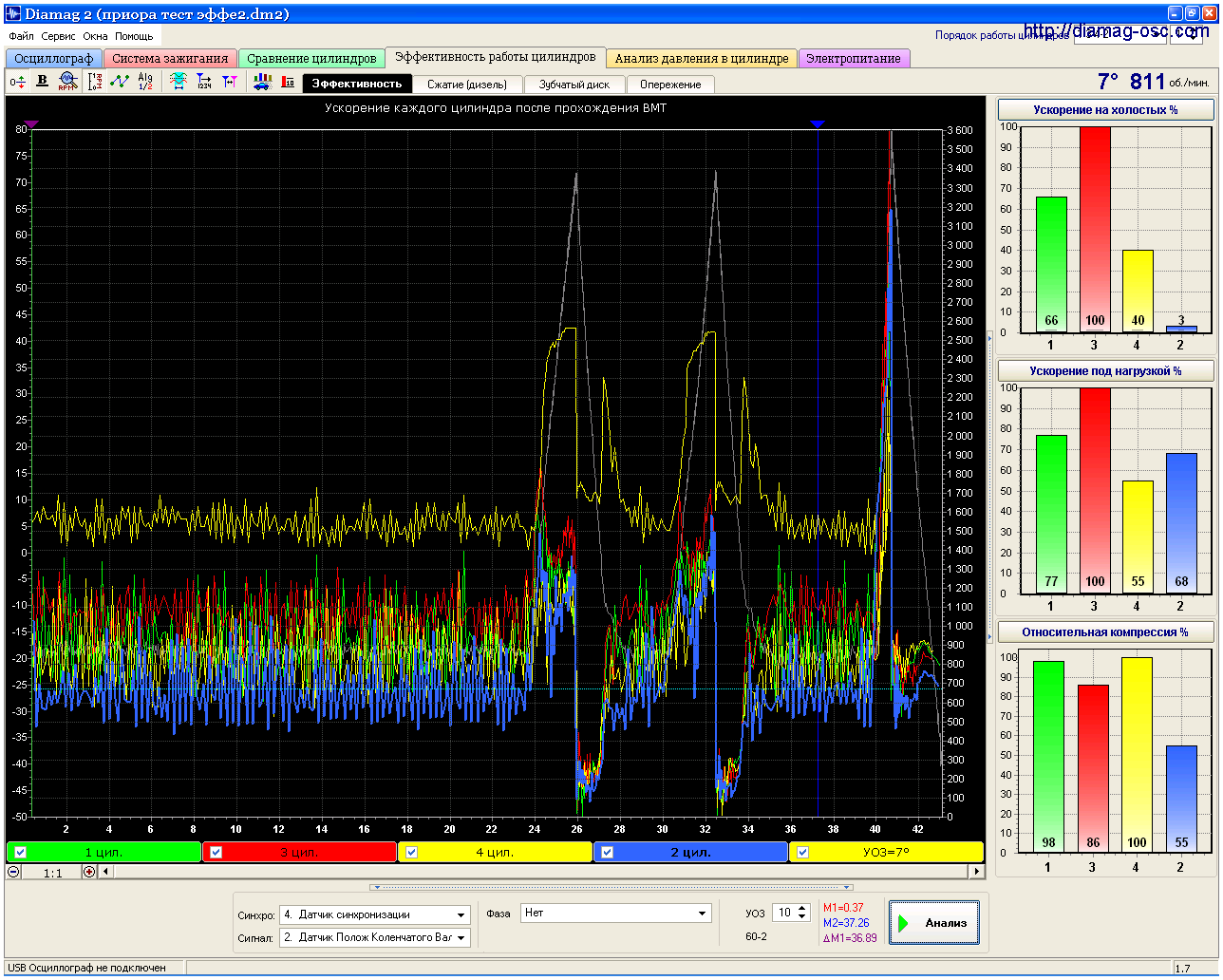Click the zero-level up/down arrows toolbar icon
The height and width of the screenshot is (980, 1223).
(x=17, y=83)
